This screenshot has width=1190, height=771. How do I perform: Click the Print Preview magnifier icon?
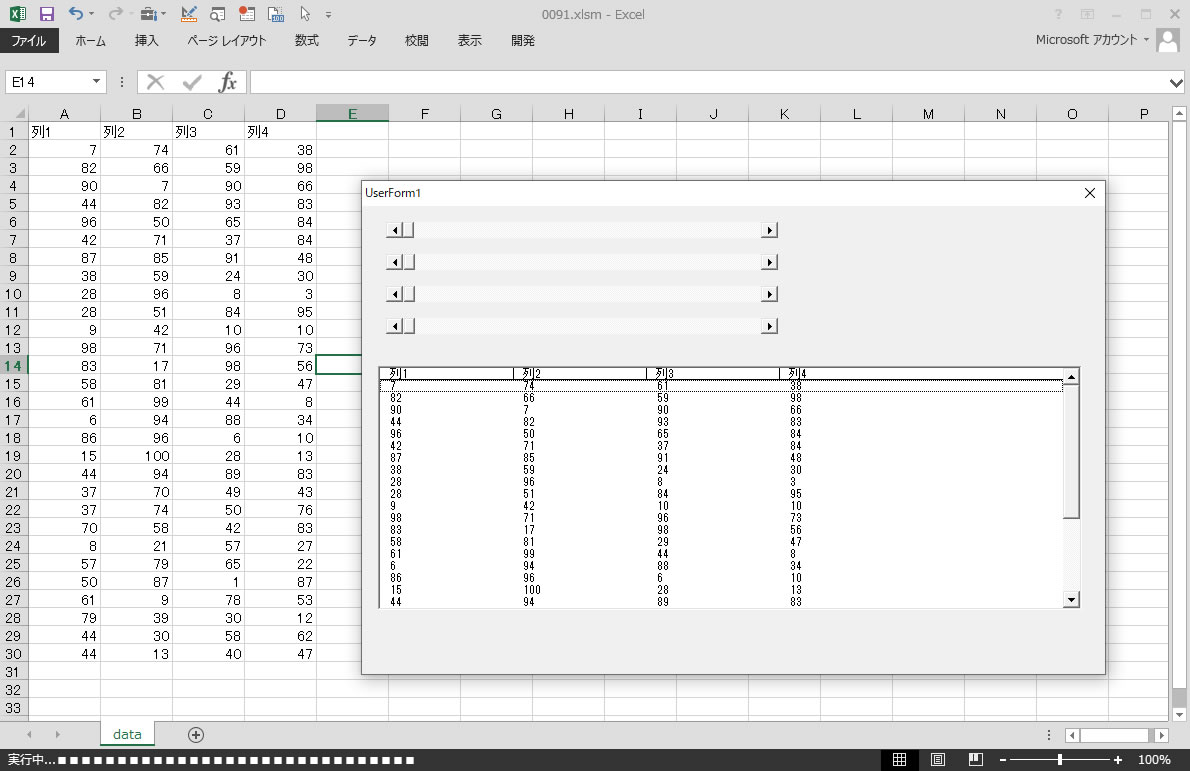pos(218,14)
